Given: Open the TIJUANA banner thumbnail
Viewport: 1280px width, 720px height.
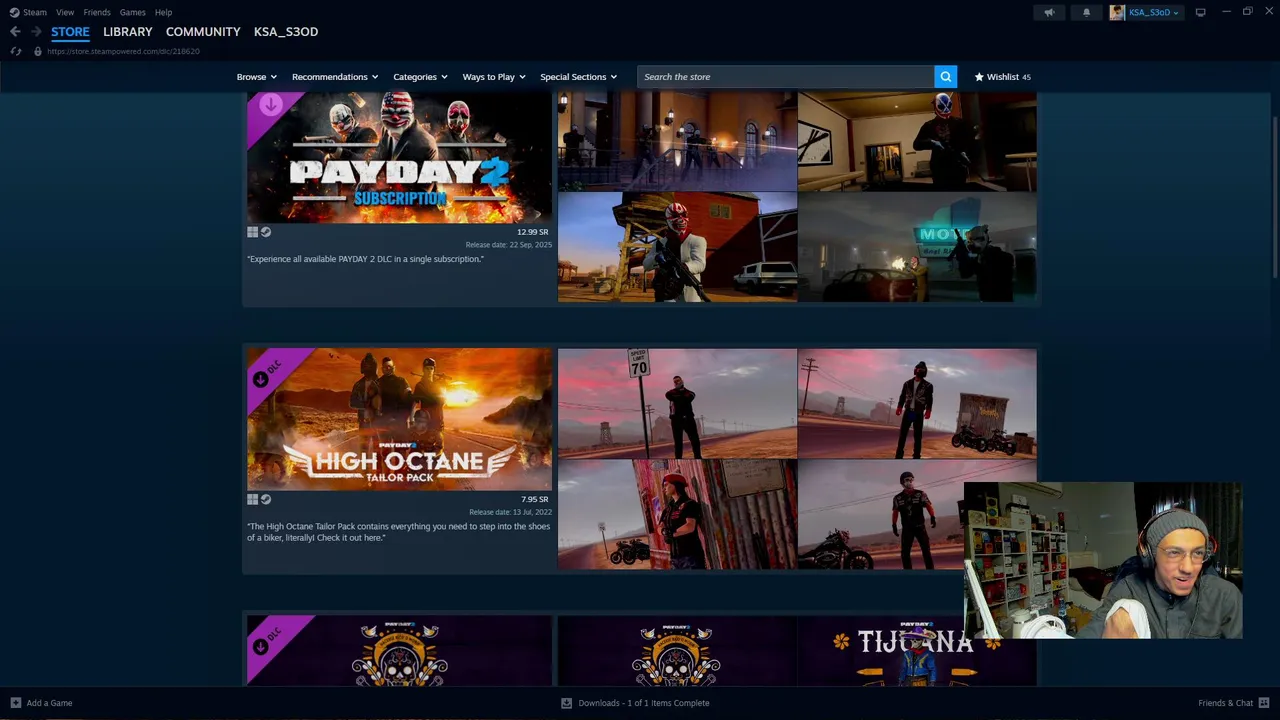Looking at the screenshot, I should point(917,651).
